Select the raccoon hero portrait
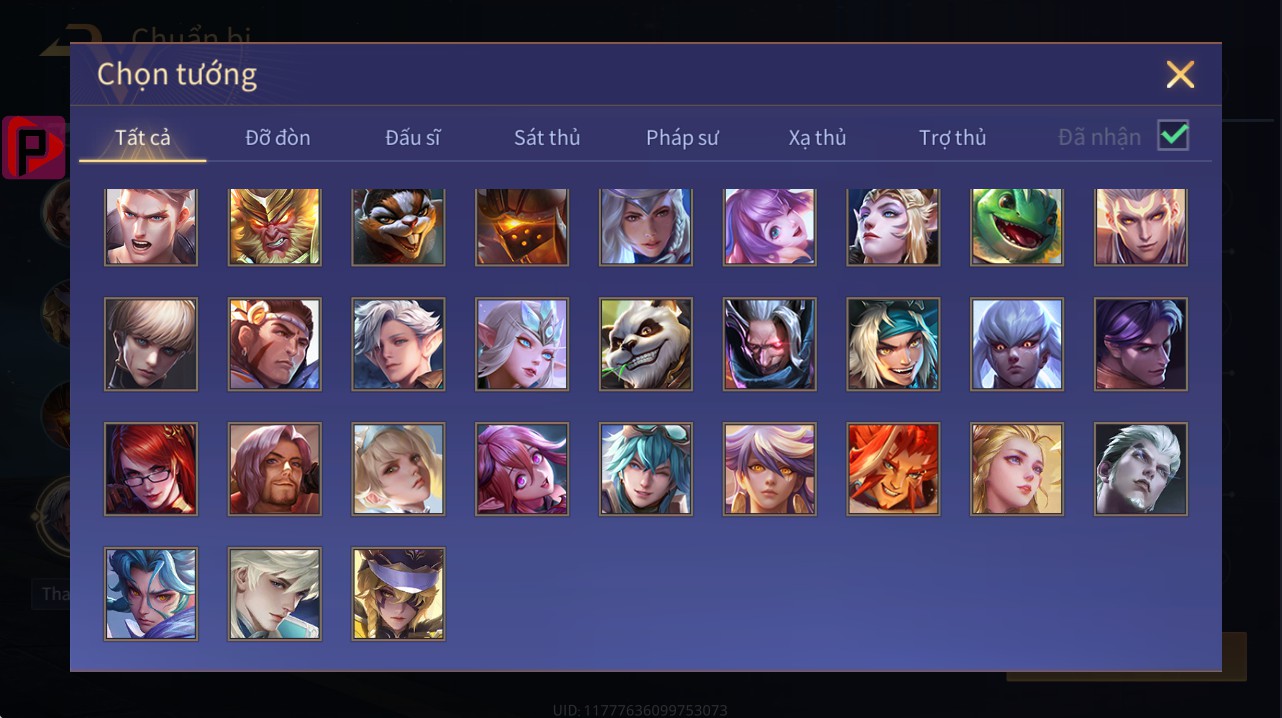This screenshot has width=1282, height=718. [398, 226]
